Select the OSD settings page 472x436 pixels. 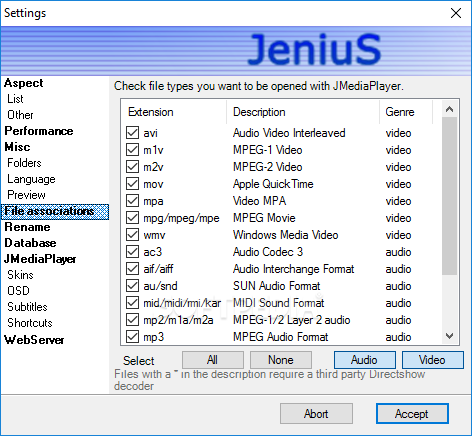tap(18, 291)
